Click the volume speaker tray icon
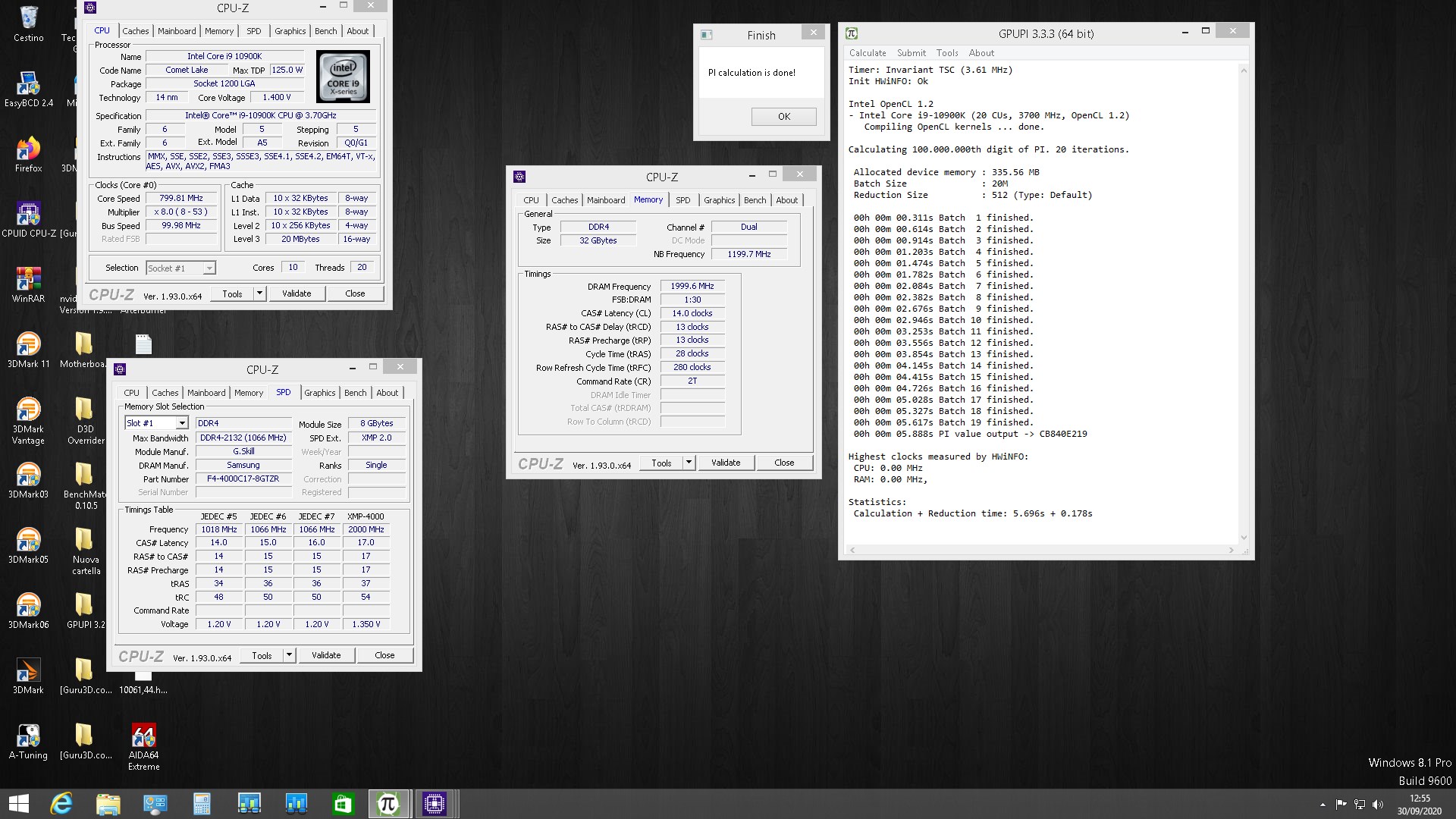 point(1378,805)
